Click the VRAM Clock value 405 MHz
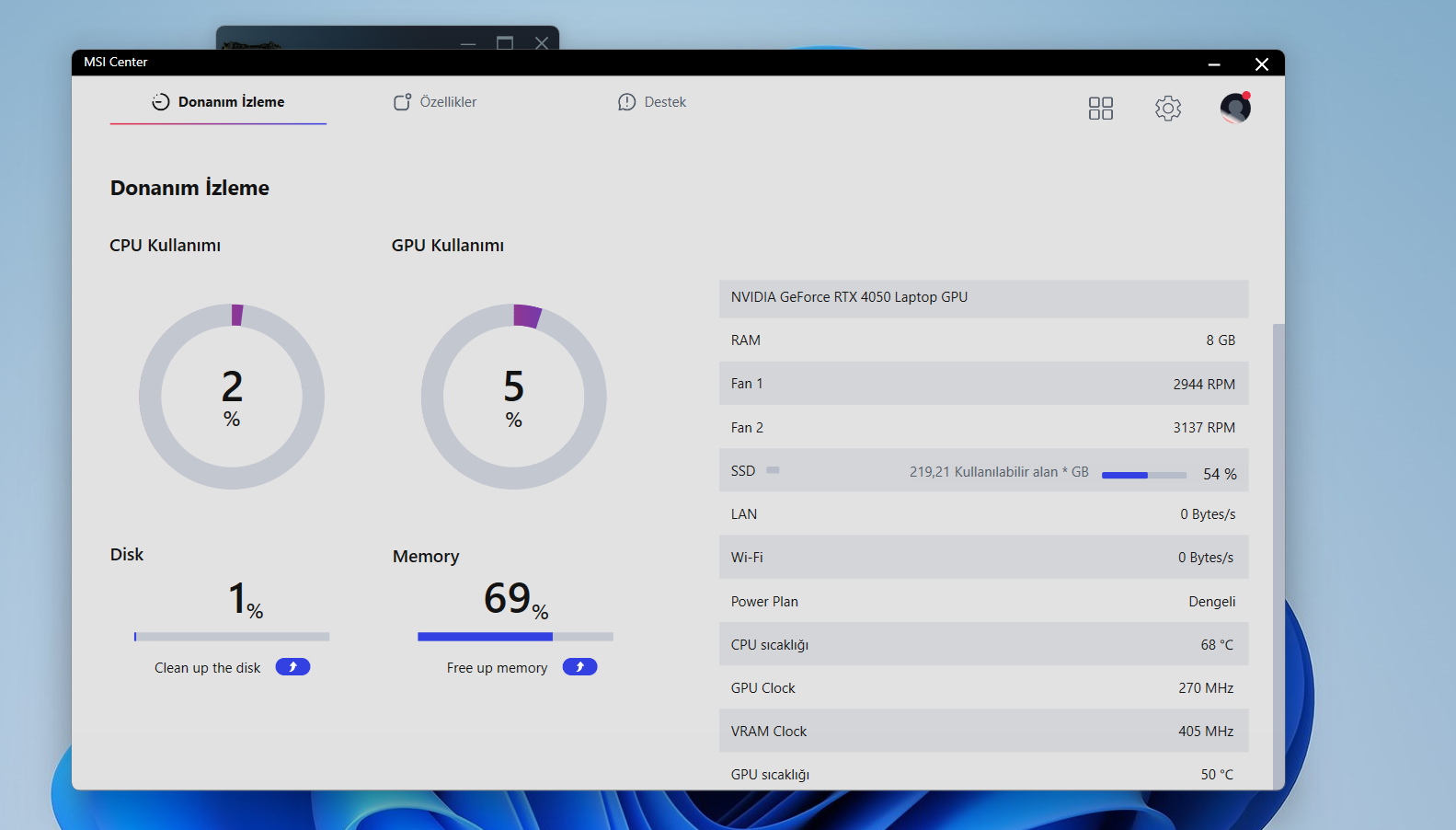 (1206, 732)
